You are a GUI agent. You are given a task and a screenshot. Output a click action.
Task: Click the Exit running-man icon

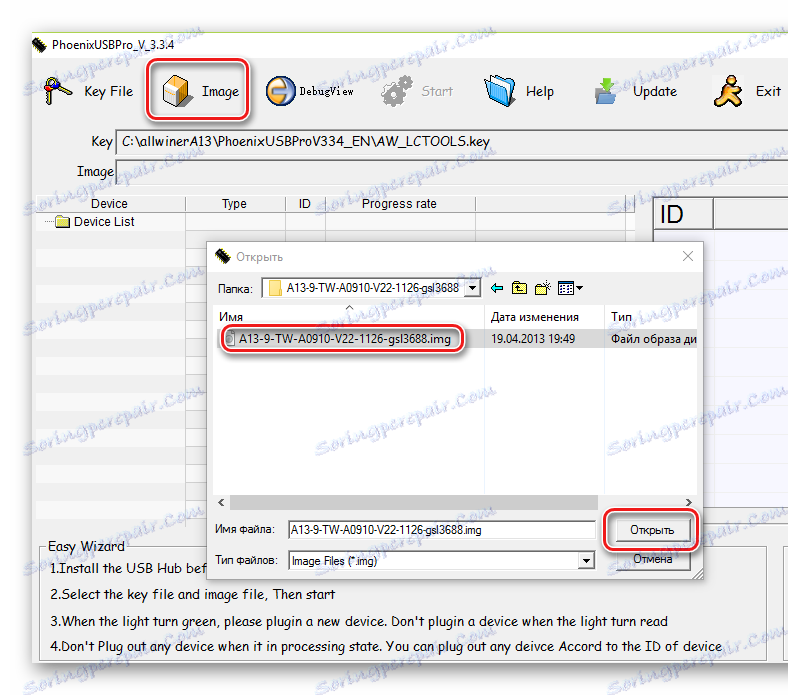pyautogui.click(x=728, y=91)
